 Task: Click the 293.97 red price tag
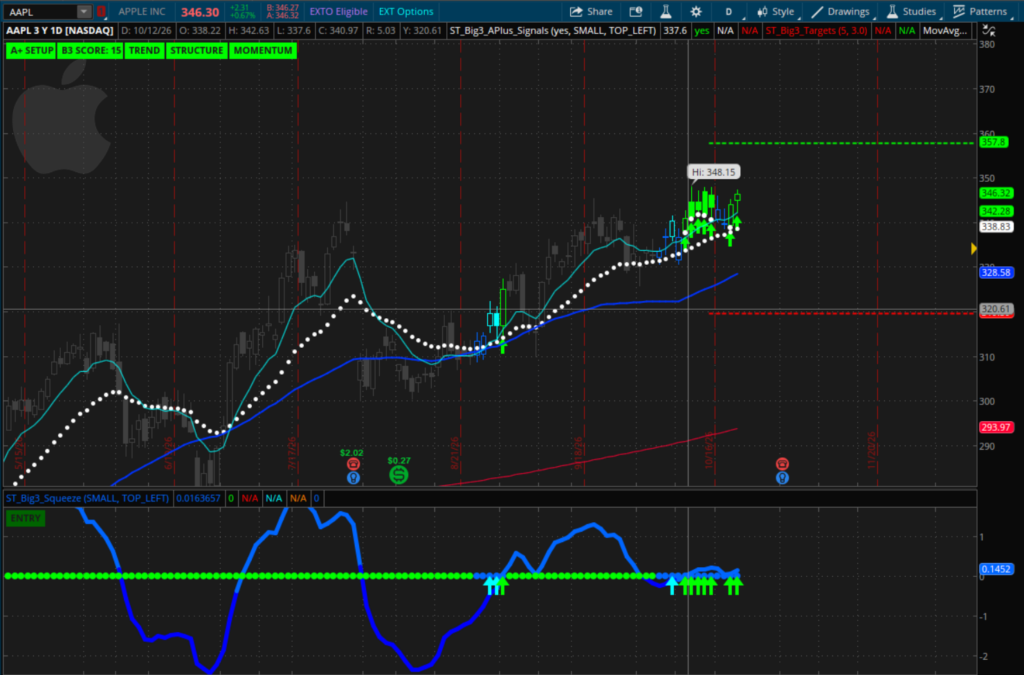pyautogui.click(x=996, y=428)
